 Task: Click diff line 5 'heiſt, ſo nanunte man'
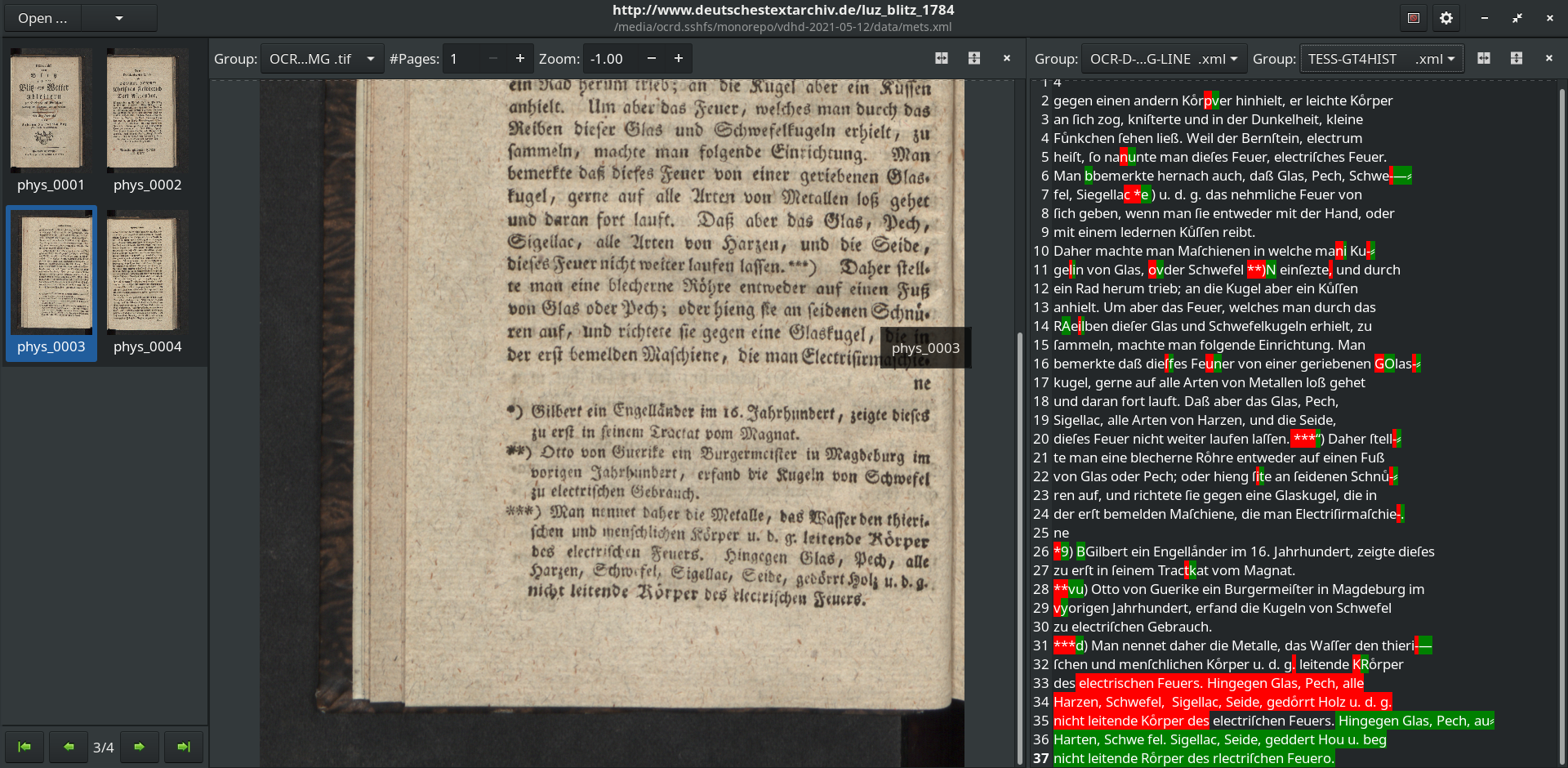coord(1220,157)
